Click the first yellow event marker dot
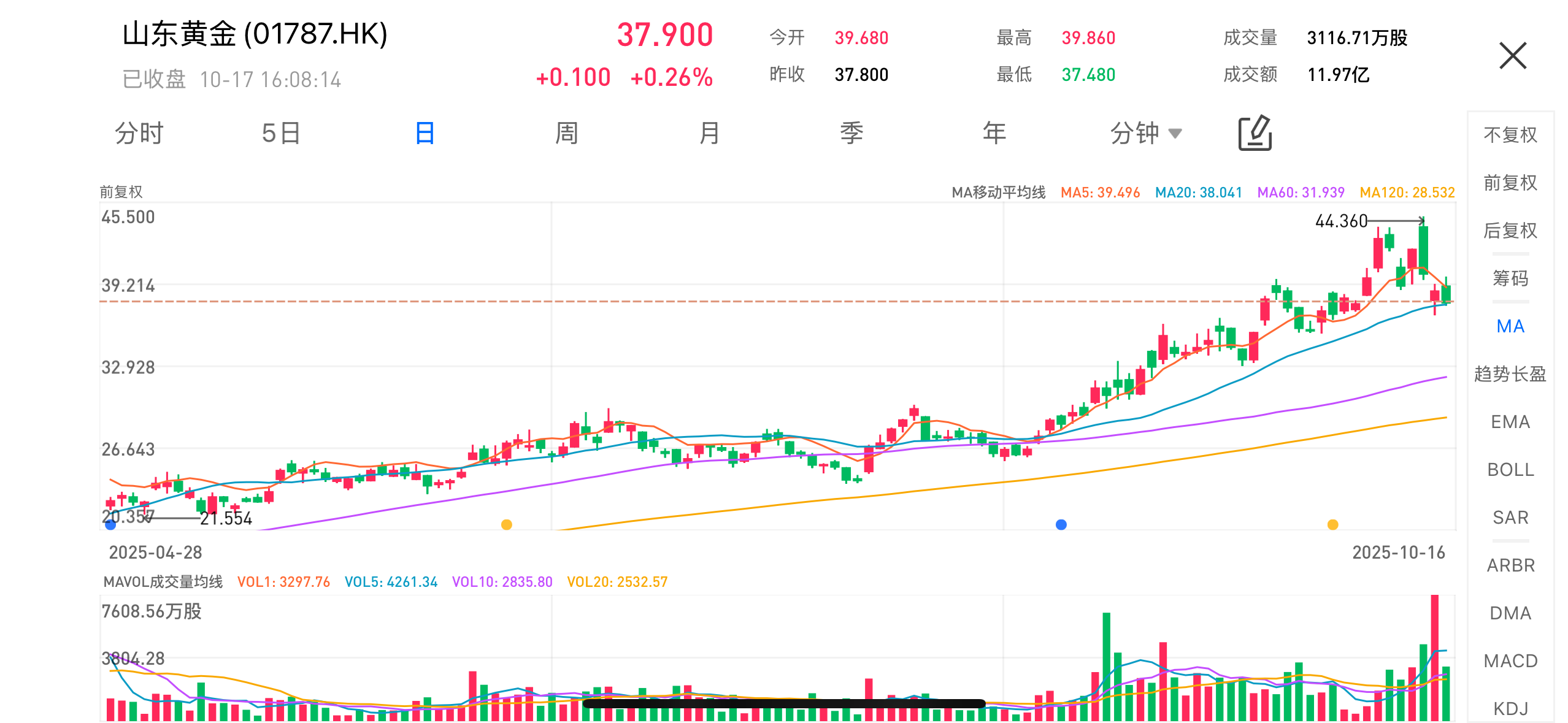 (506, 524)
